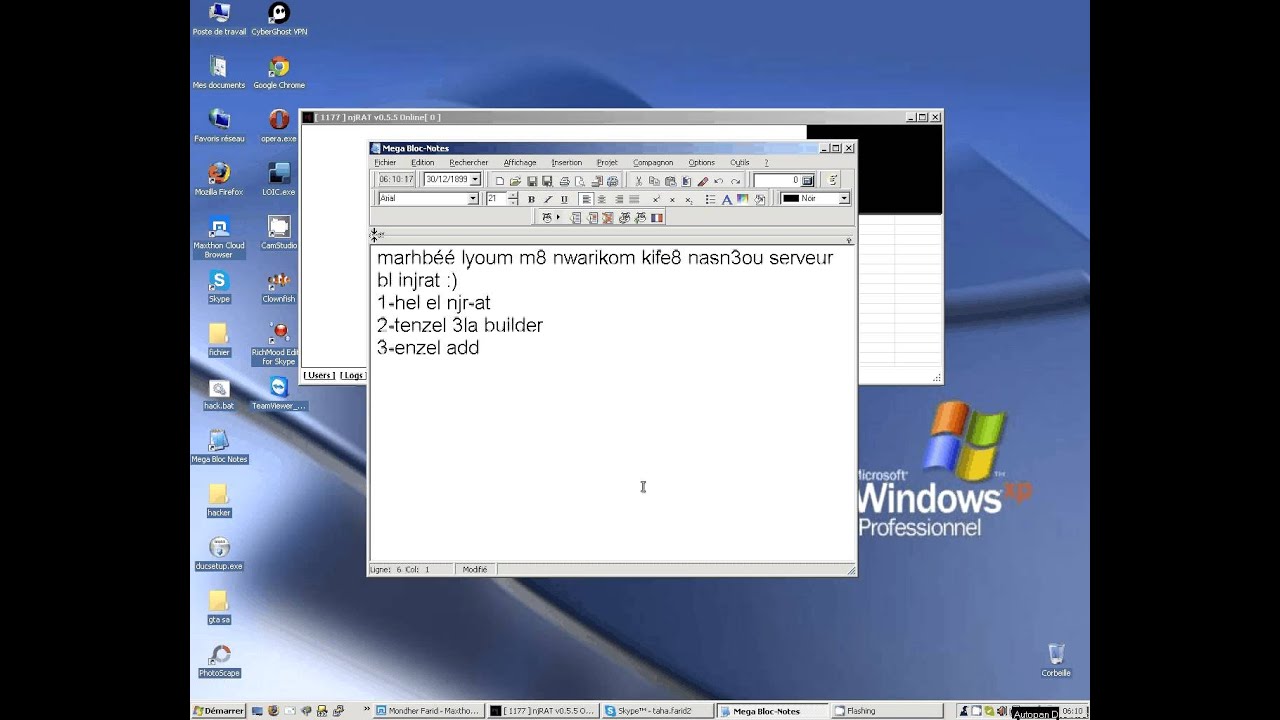Select the Align right option
Screen dimensions: 1280x720
pos(619,199)
